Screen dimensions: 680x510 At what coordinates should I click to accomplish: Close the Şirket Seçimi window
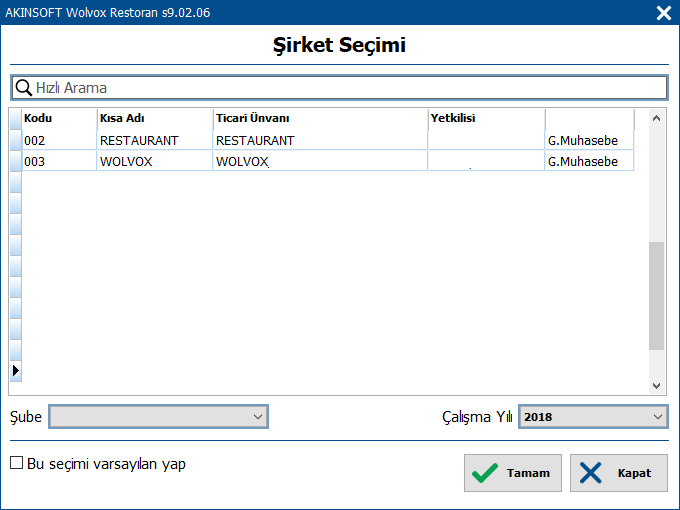coord(664,13)
